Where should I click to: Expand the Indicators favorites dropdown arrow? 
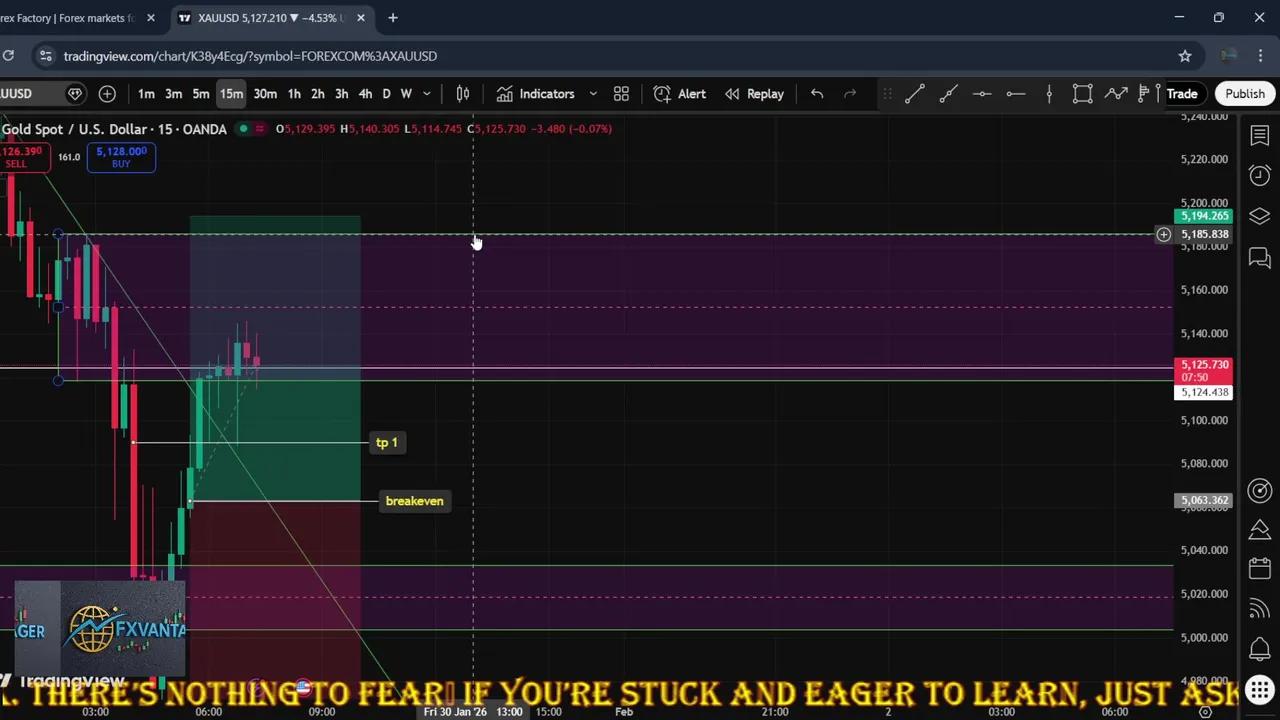click(x=593, y=94)
